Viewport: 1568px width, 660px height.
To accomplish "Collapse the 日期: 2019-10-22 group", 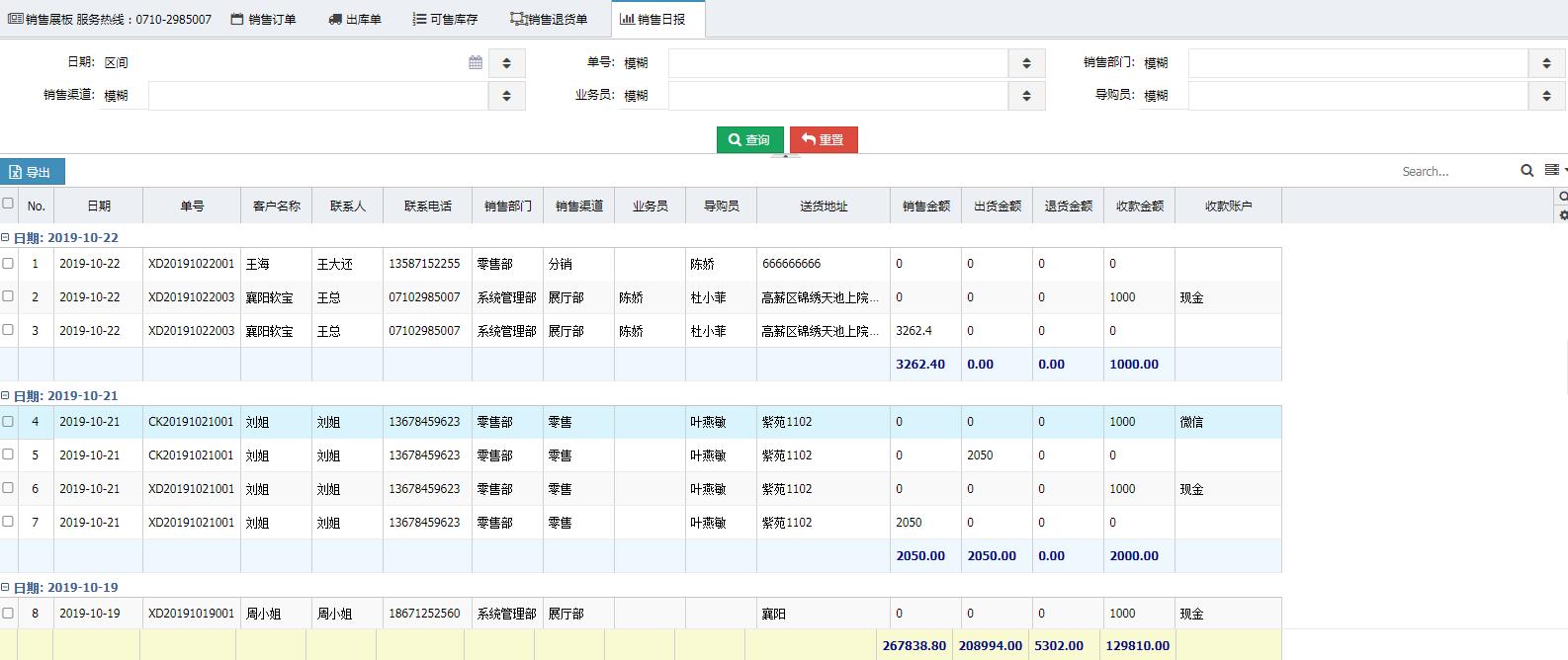I will coord(5,237).
